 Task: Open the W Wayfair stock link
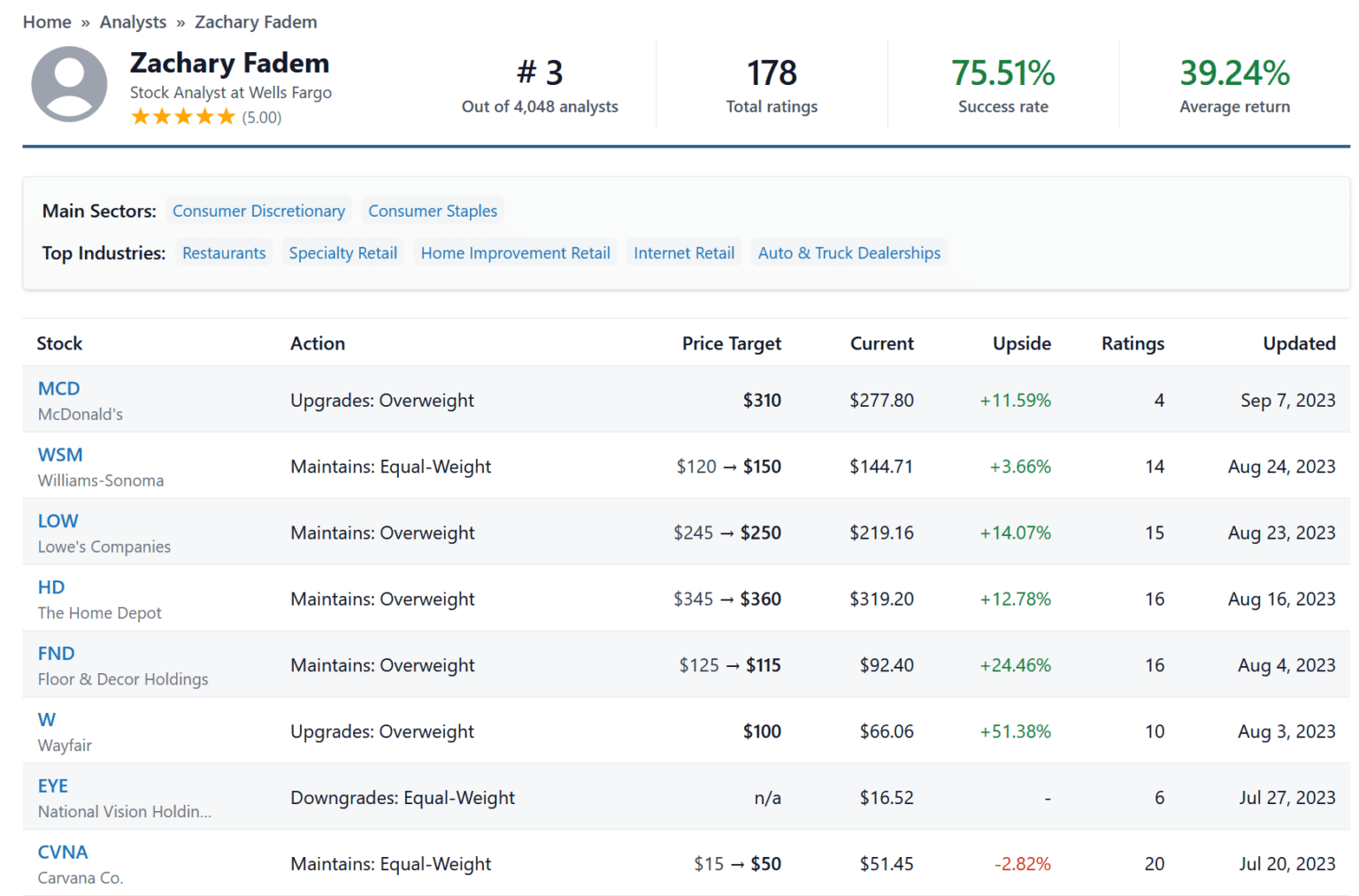(x=46, y=720)
